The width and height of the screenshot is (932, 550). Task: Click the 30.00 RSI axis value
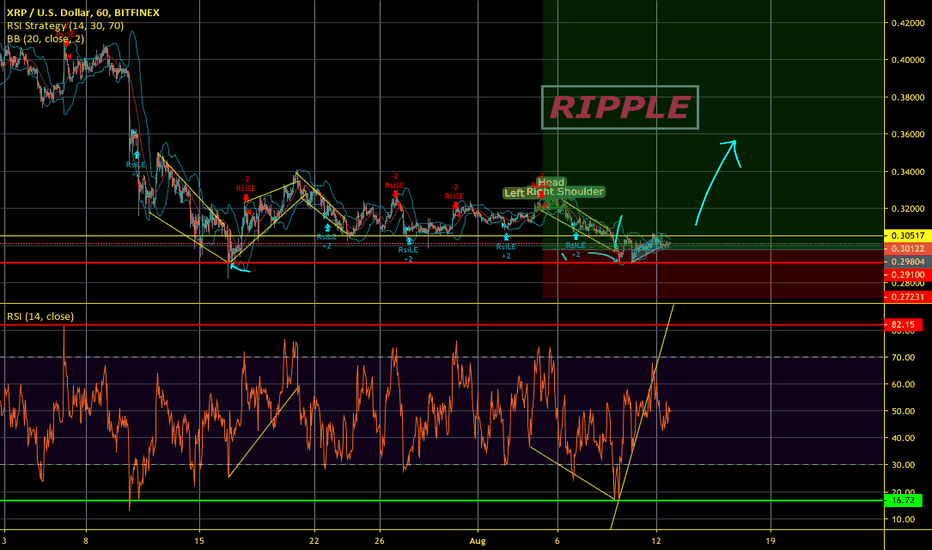(x=902, y=465)
